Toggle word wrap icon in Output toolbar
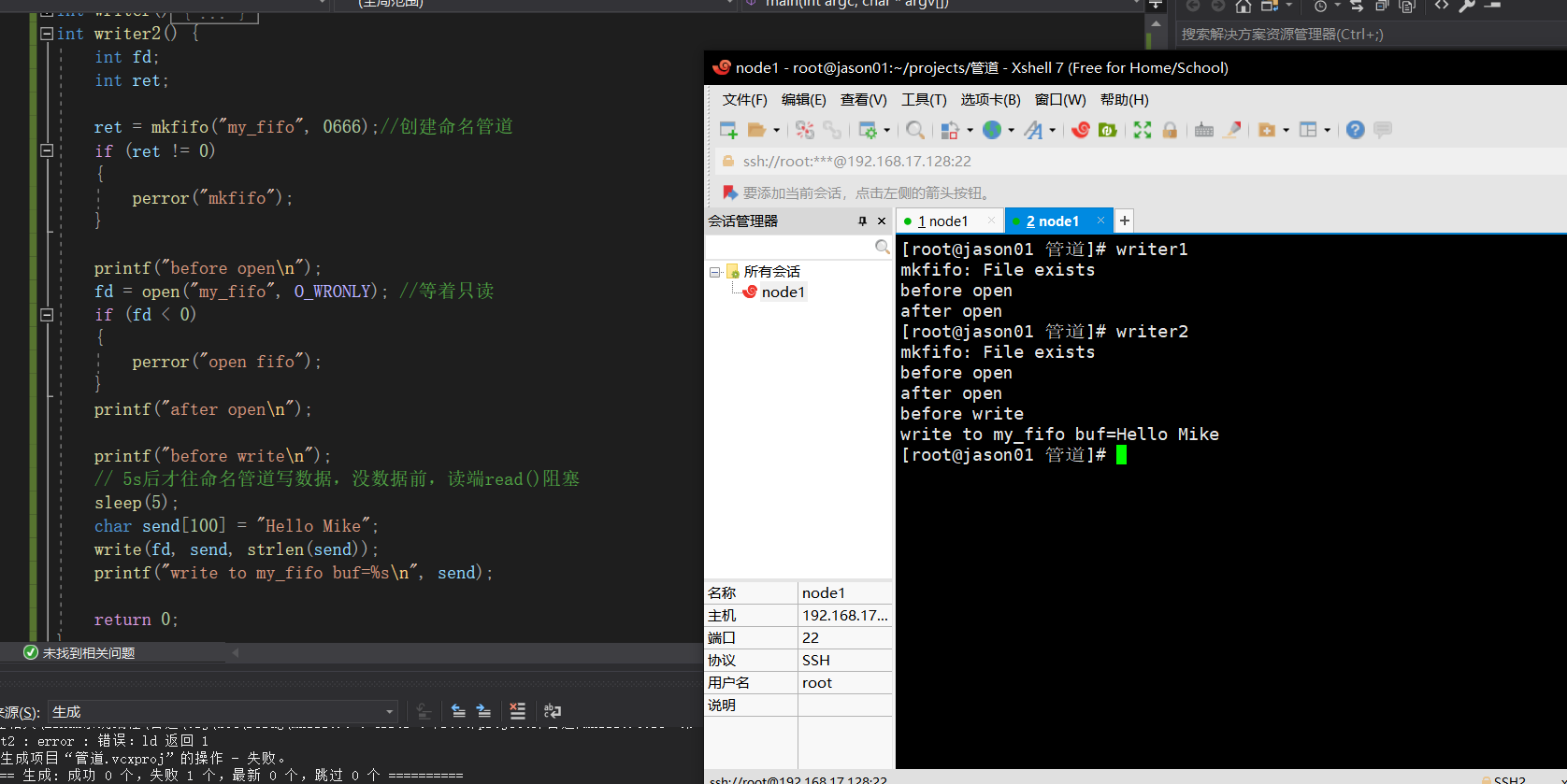1567x784 pixels. (553, 711)
